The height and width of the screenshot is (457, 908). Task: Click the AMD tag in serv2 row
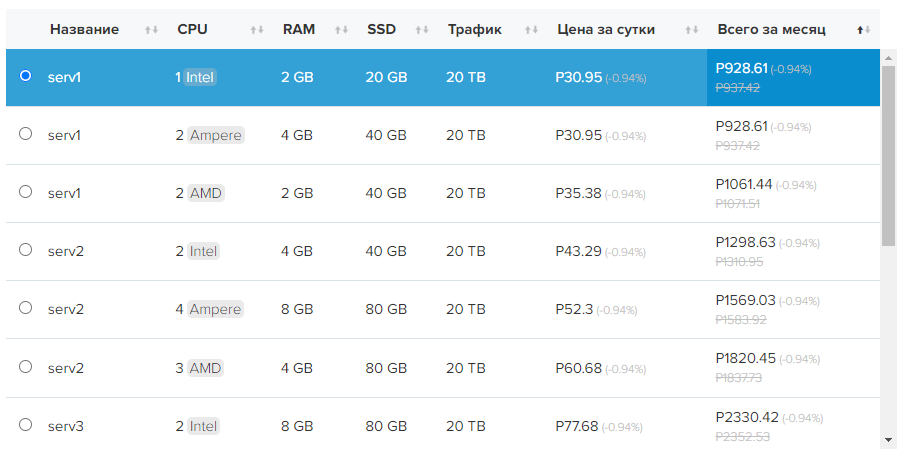205,368
